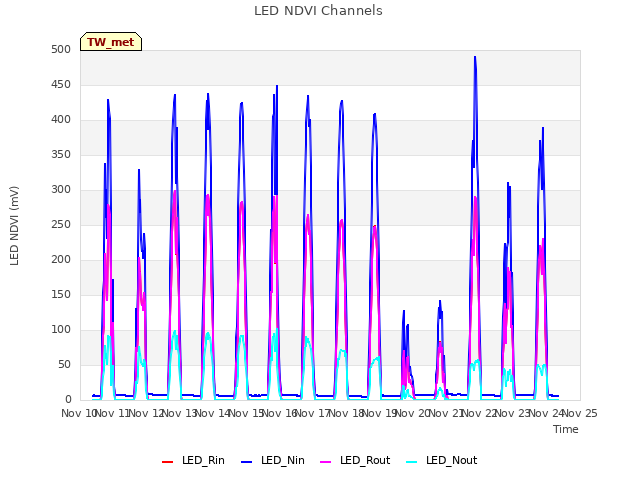Click the 450 y-axis tick value
This screenshot has width=640, height=480.
tap(61, 84)
